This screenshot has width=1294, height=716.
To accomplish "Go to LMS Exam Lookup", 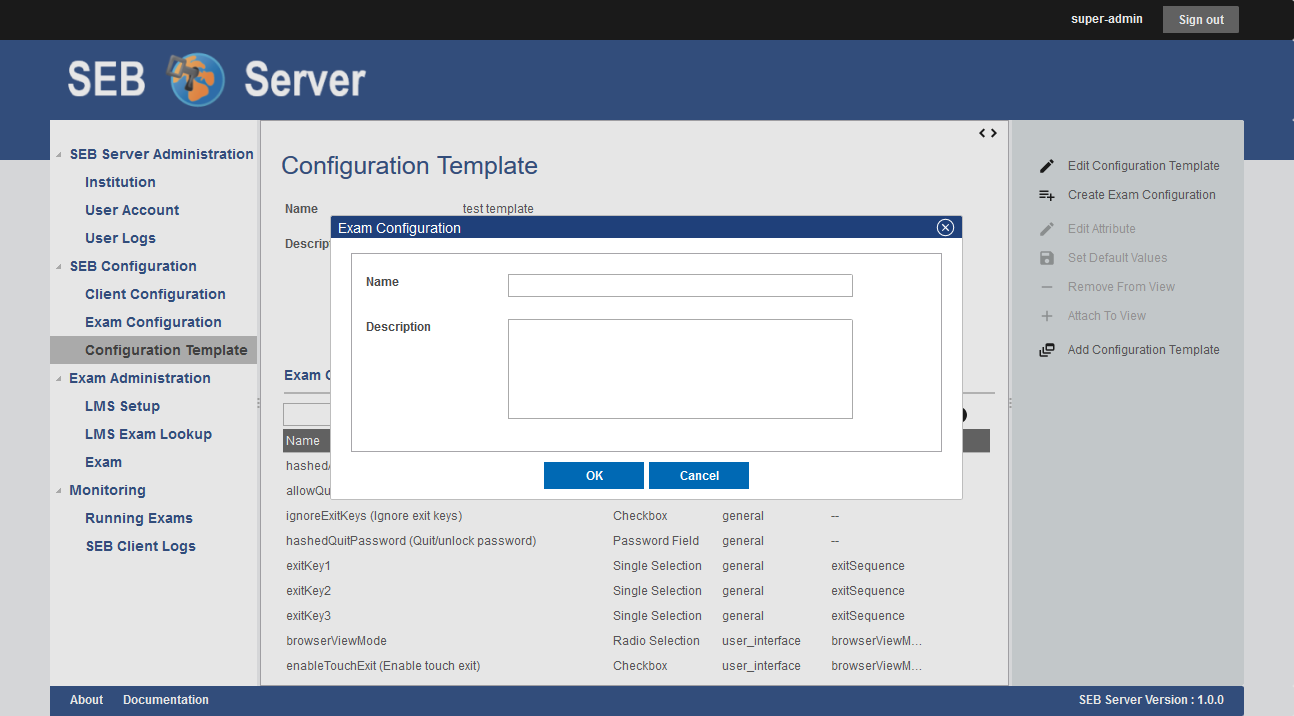I will (148, 434).
